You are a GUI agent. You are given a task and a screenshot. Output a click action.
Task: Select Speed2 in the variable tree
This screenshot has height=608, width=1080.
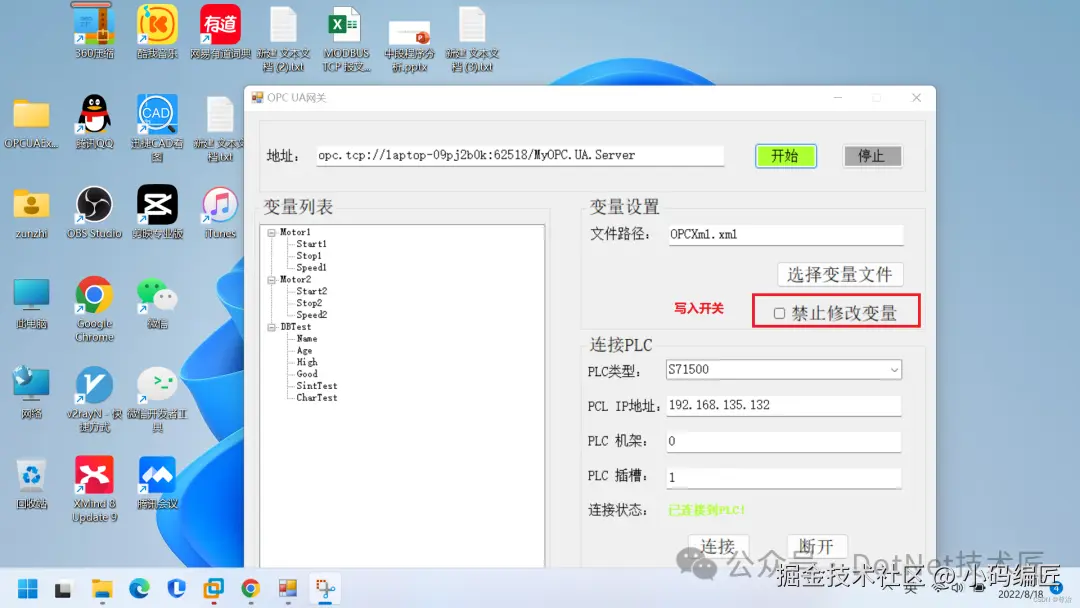311,315
